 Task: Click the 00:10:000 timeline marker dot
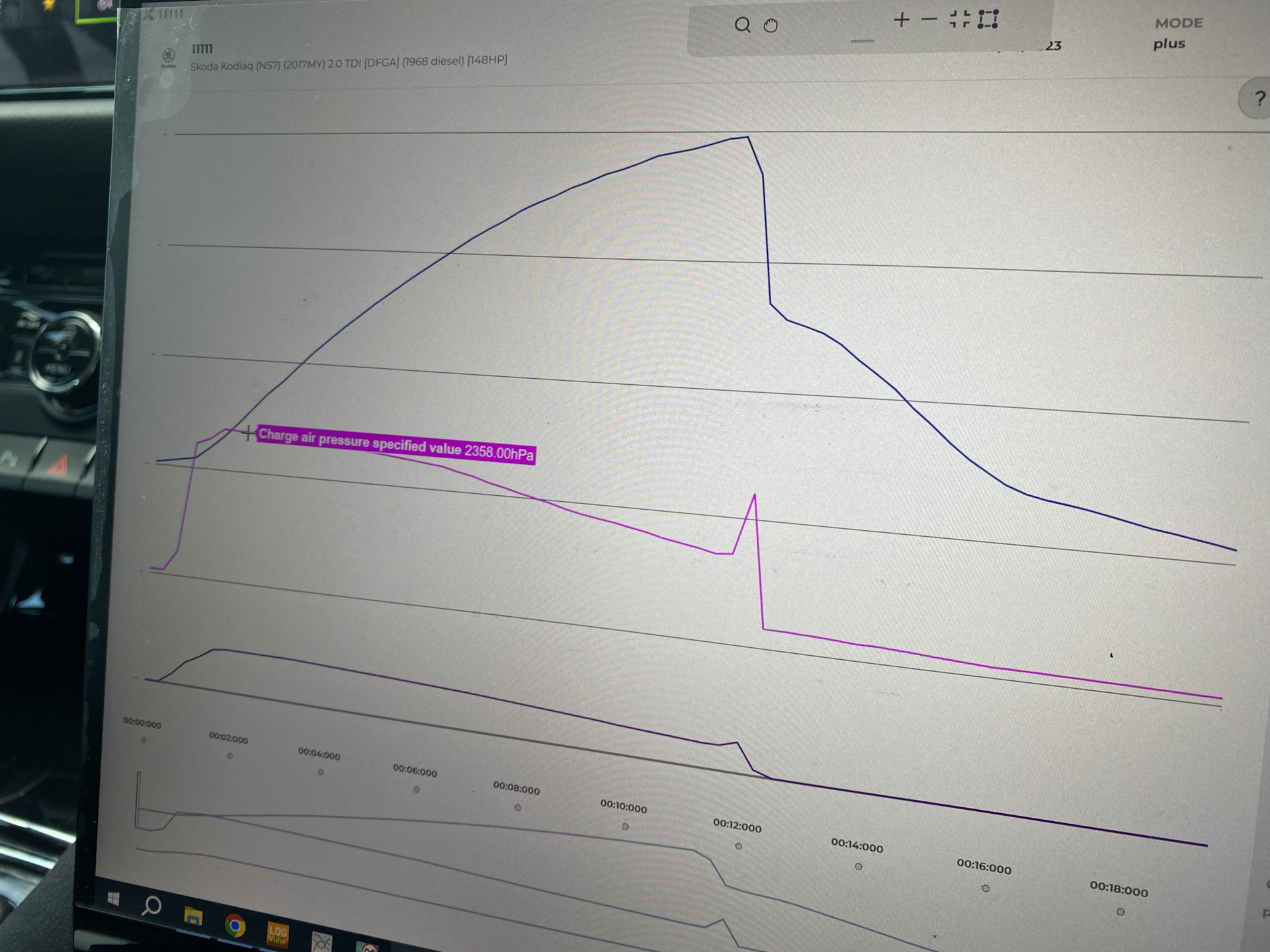pos(625,826)
